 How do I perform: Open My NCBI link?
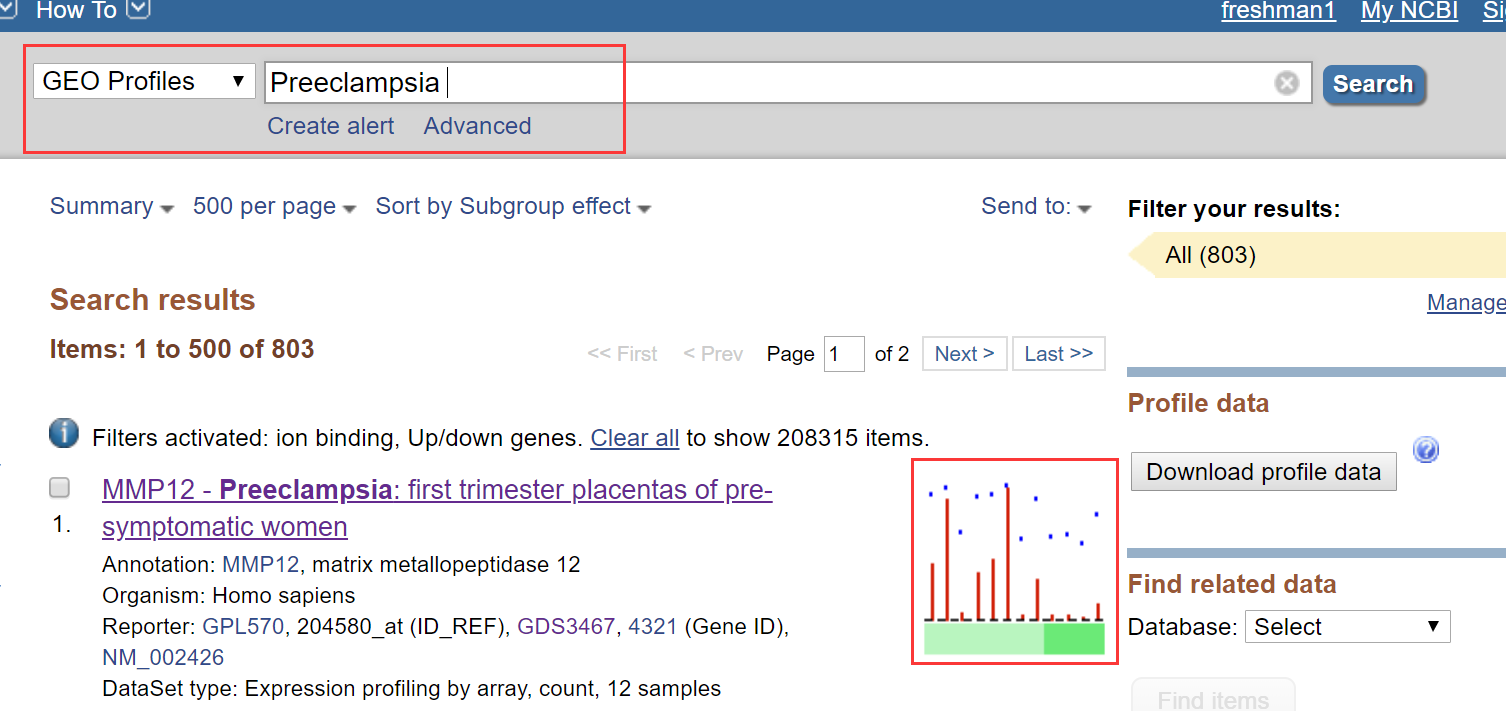1409,11
